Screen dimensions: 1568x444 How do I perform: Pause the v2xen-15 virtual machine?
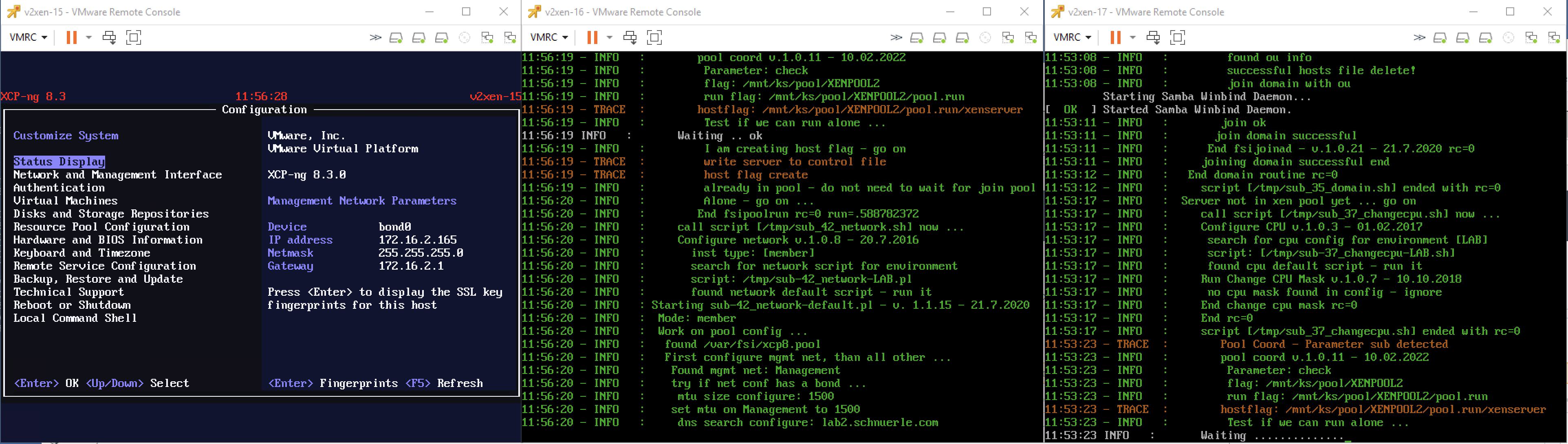coord(71,37)
